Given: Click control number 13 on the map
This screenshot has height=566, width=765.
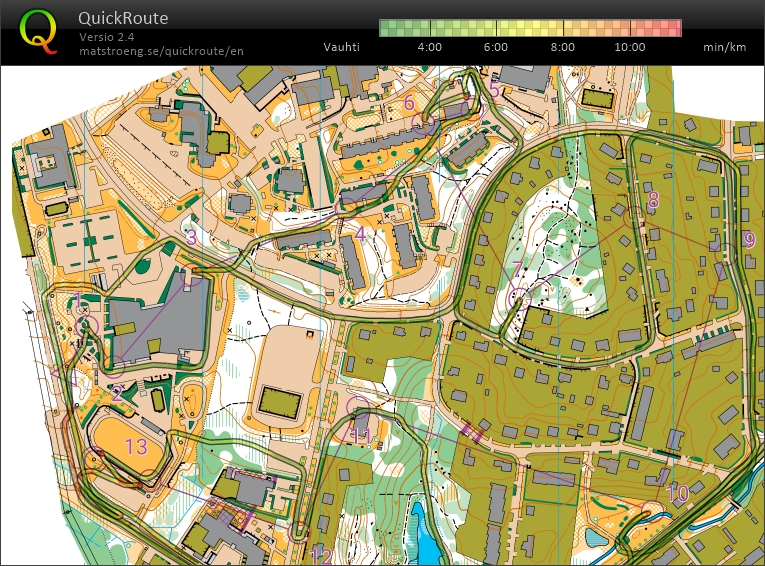Looking at the screenshot, I should point(135,446).
